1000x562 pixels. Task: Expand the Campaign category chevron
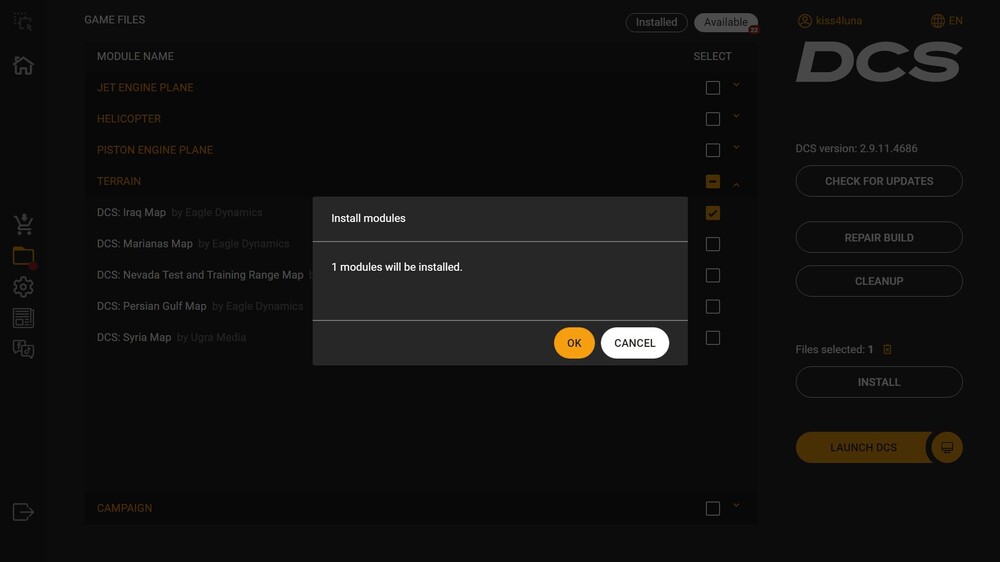pos(736,505)
